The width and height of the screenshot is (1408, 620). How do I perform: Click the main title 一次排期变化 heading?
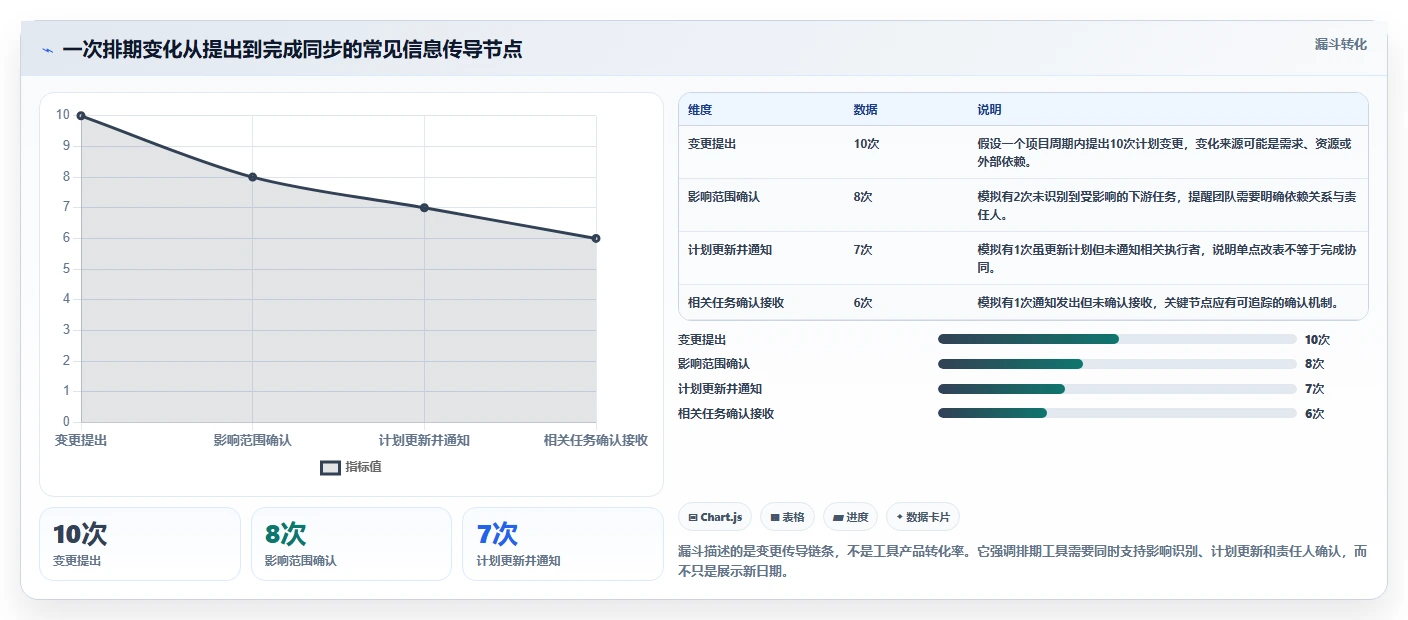[x=292, y=49]
